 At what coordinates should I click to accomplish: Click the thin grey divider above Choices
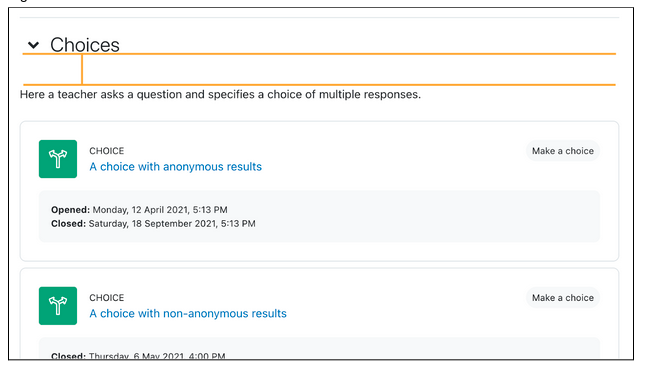click(319, 18)
